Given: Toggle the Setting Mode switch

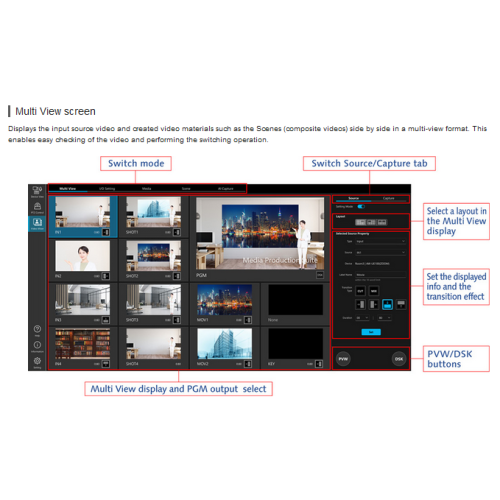Looking at the screenshot, I should point(361,207).
